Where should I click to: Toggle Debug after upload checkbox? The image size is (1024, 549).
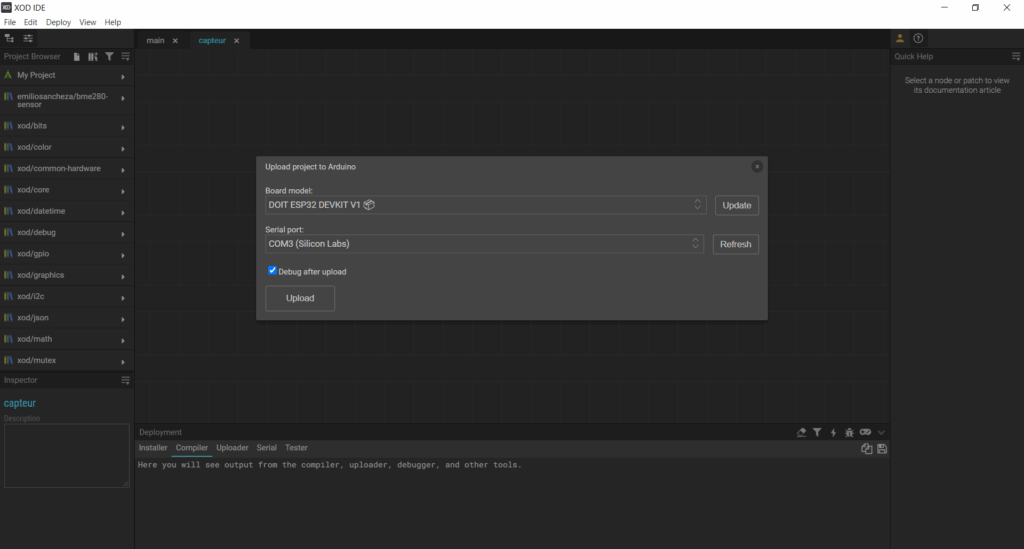(x=272, y=270)
